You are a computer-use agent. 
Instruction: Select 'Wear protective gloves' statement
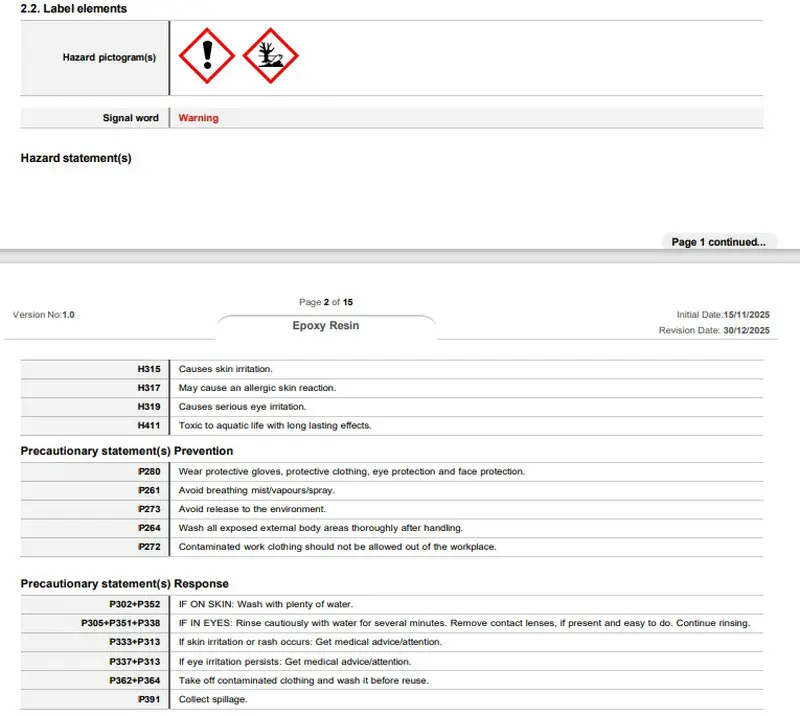coord(352,472)
